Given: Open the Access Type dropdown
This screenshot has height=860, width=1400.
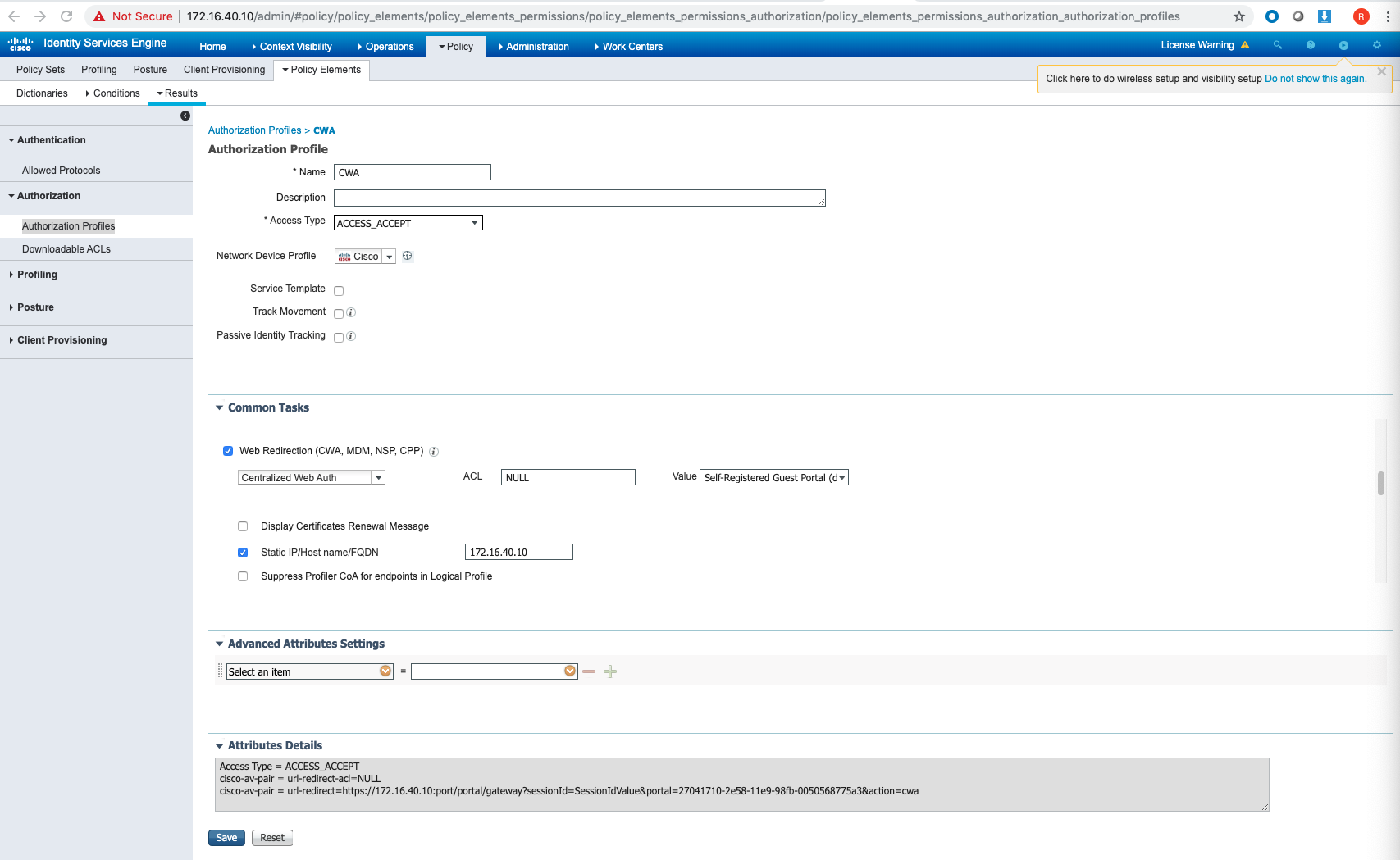Looking at the screenshot, I should (x=474, y=222).
